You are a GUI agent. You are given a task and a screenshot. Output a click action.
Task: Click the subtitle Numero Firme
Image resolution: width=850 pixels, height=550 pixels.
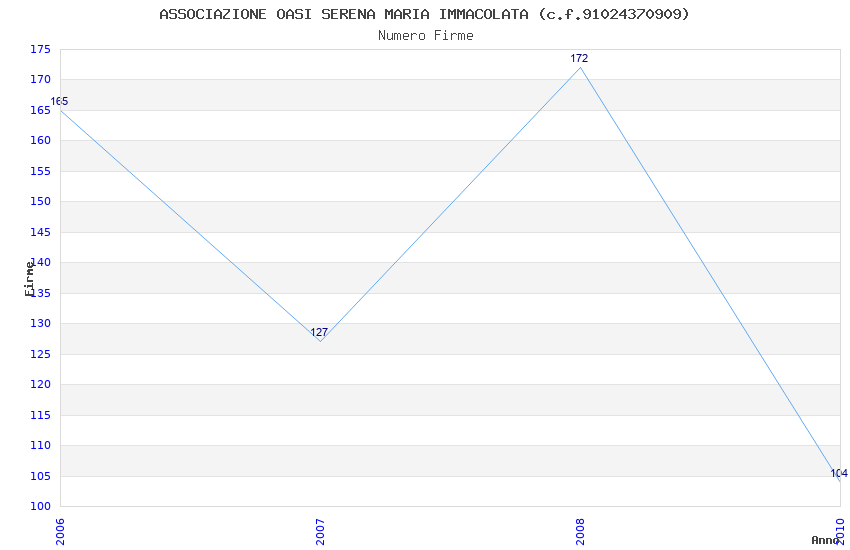426,35
